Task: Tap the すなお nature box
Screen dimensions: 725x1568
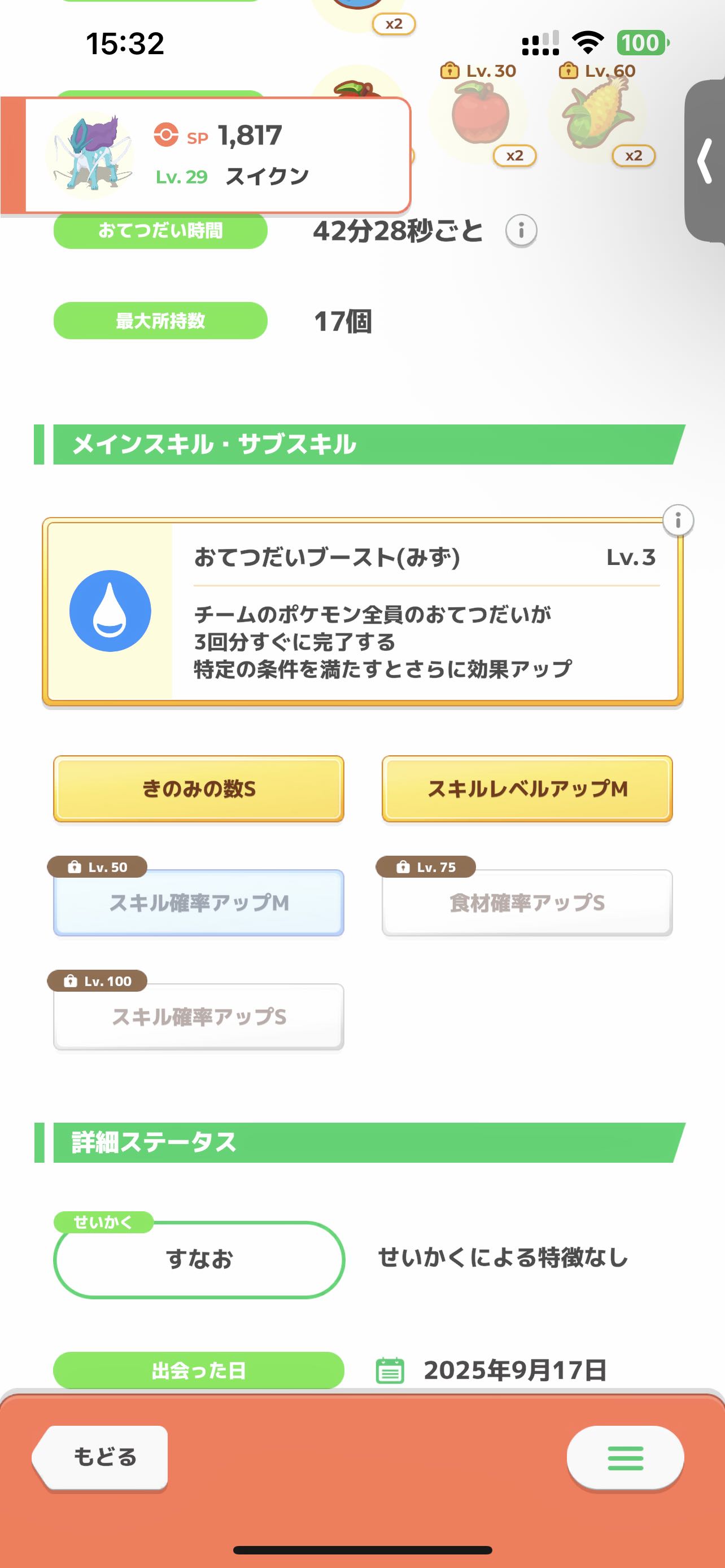Action: coord(199,1259)
